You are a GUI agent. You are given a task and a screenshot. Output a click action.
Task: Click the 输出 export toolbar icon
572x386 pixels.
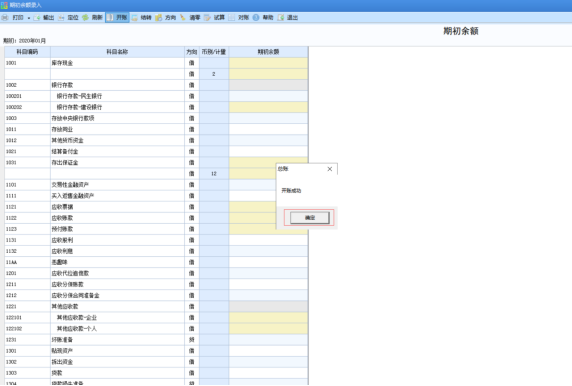(37, 18)
